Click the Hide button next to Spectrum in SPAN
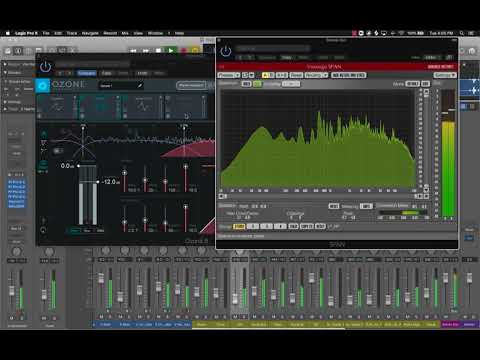Image resolution: width=480 pixels, height=360 pixels. pyautogui.click(x=246, y=84)
